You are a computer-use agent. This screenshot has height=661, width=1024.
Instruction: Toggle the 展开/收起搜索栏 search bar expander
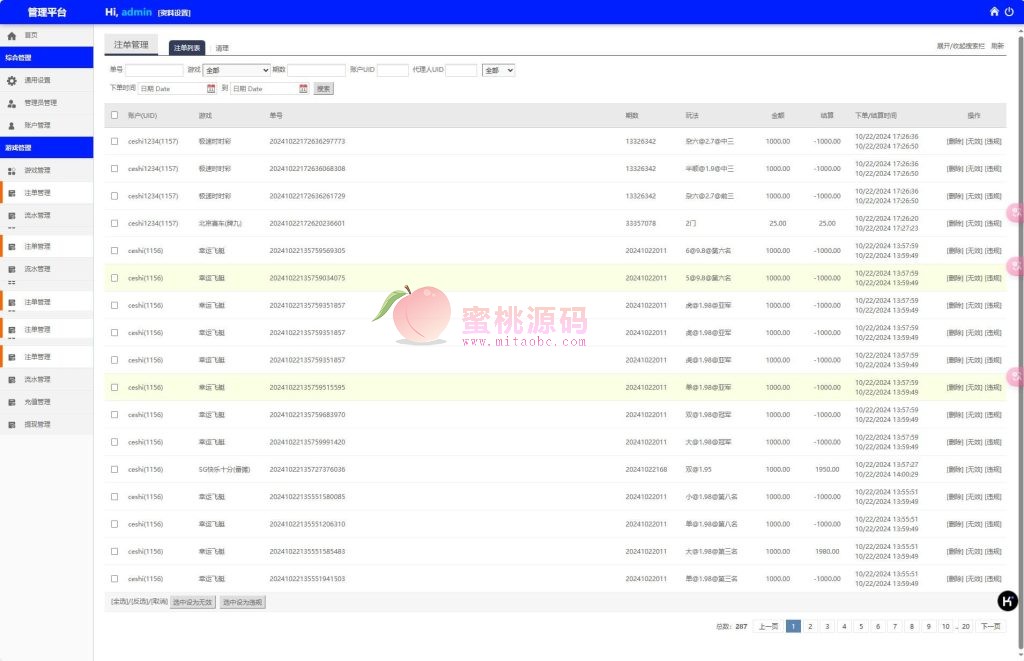(x=960, y=47)
